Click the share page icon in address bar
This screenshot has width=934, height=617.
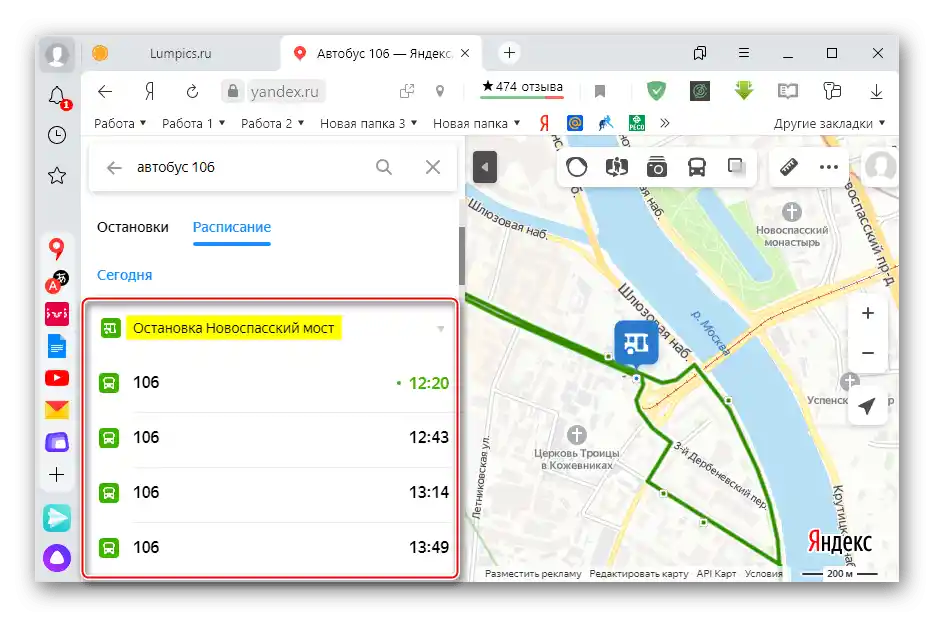[407, 91]
